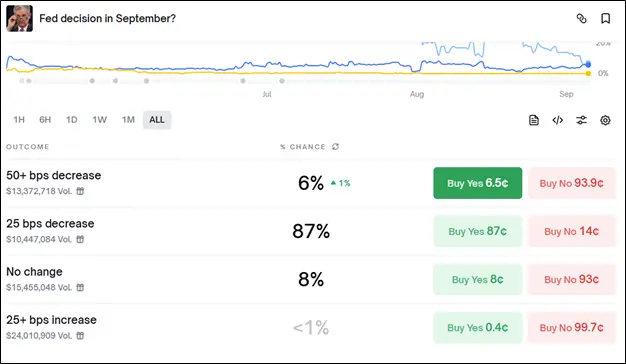This screenshot has height=364, width=626.
Task: Buy No 99.7¢ on 25+ bps increase
Action: (x=571, y=328)
